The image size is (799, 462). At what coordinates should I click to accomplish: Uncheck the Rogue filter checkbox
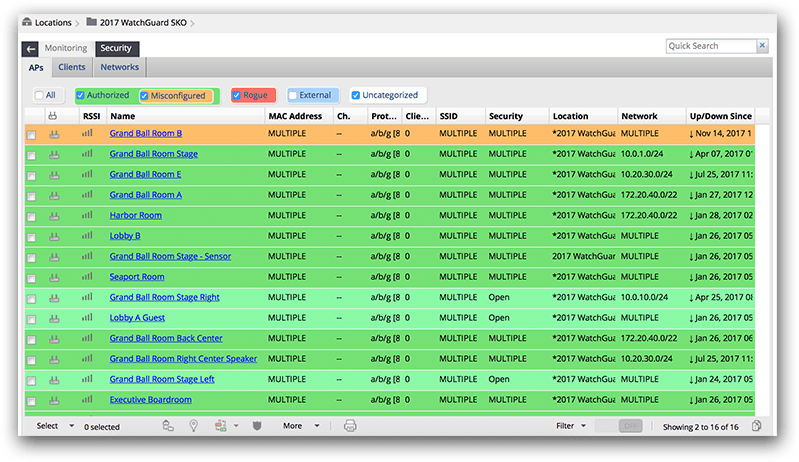pyautogui.click(x=237, y=96)
